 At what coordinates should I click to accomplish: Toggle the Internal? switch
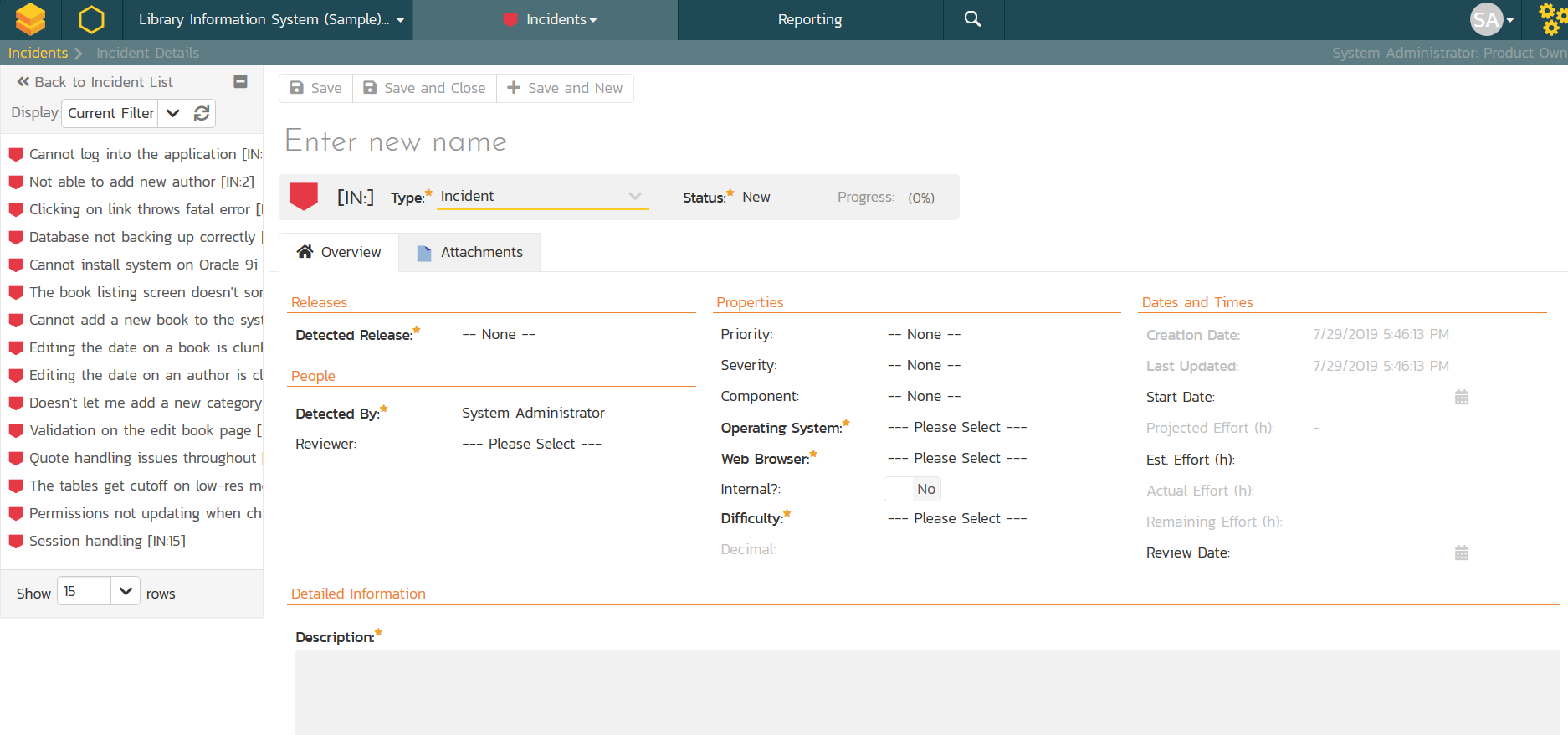coord(912,489)
